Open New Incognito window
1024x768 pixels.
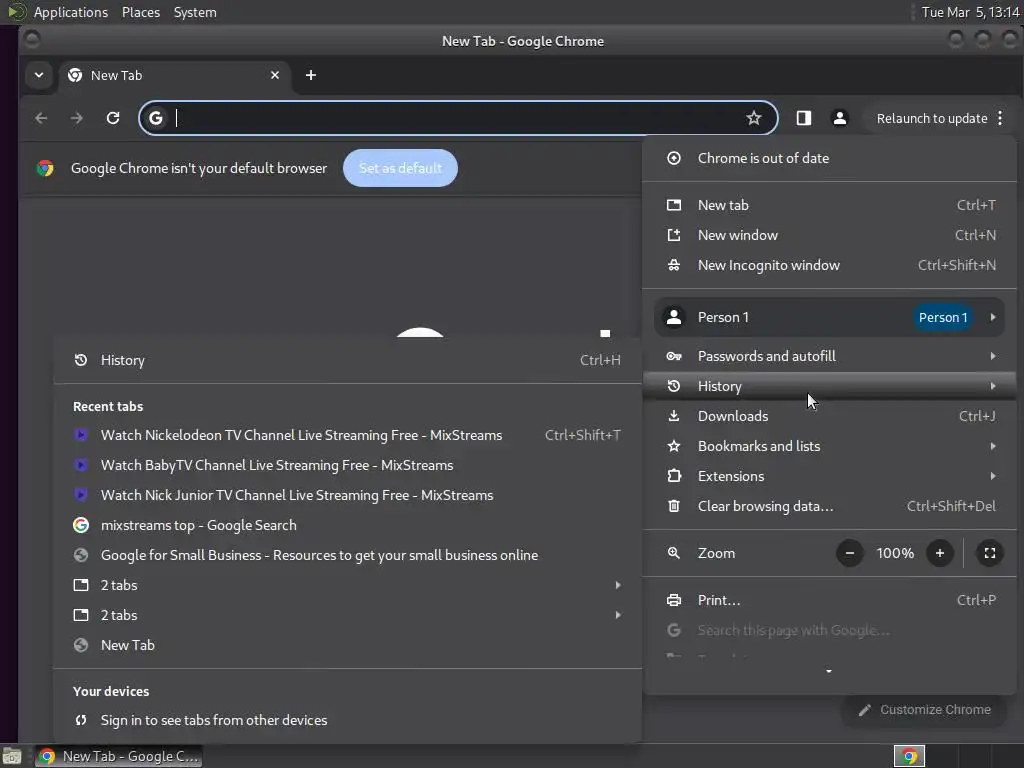tap(829, 265)
